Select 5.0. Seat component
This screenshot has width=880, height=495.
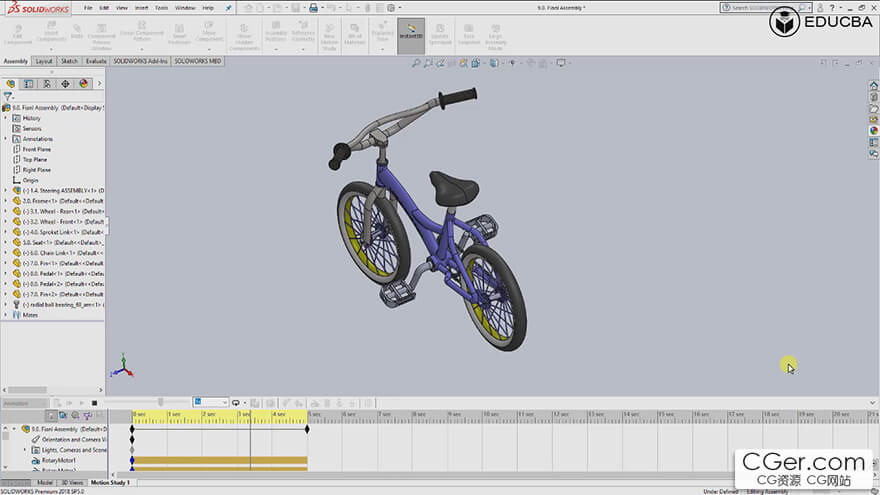point(58,242)
